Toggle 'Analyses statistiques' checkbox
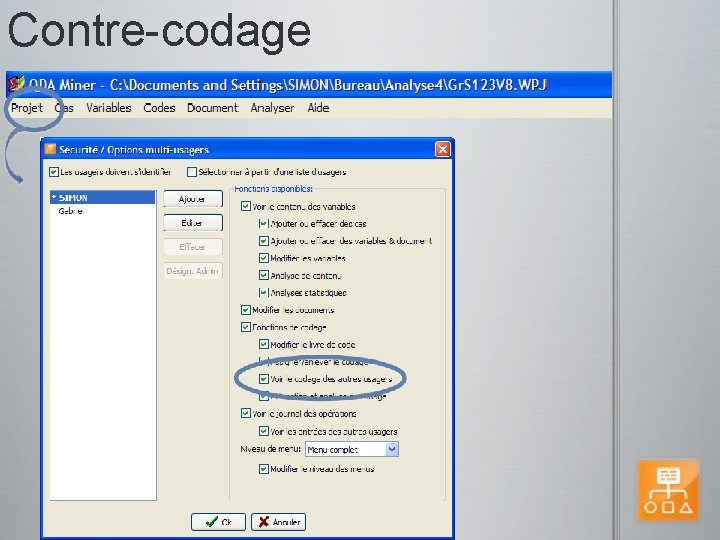This screenshot has width=720, height=540. (264, 292)
